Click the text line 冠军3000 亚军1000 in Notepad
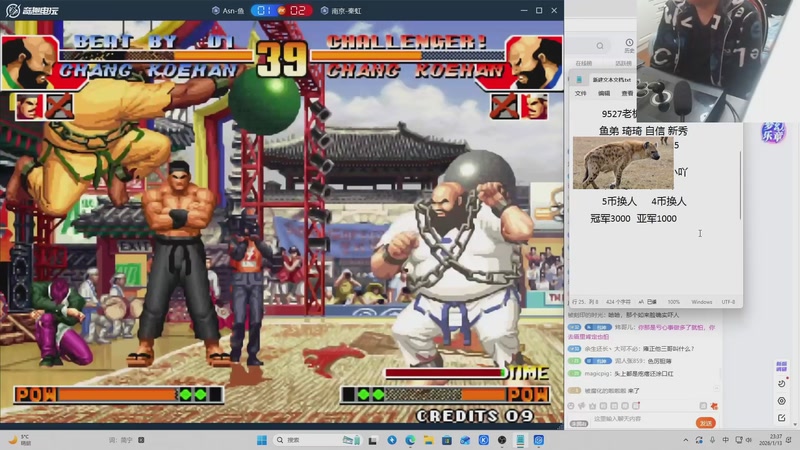 pos(633,218)
